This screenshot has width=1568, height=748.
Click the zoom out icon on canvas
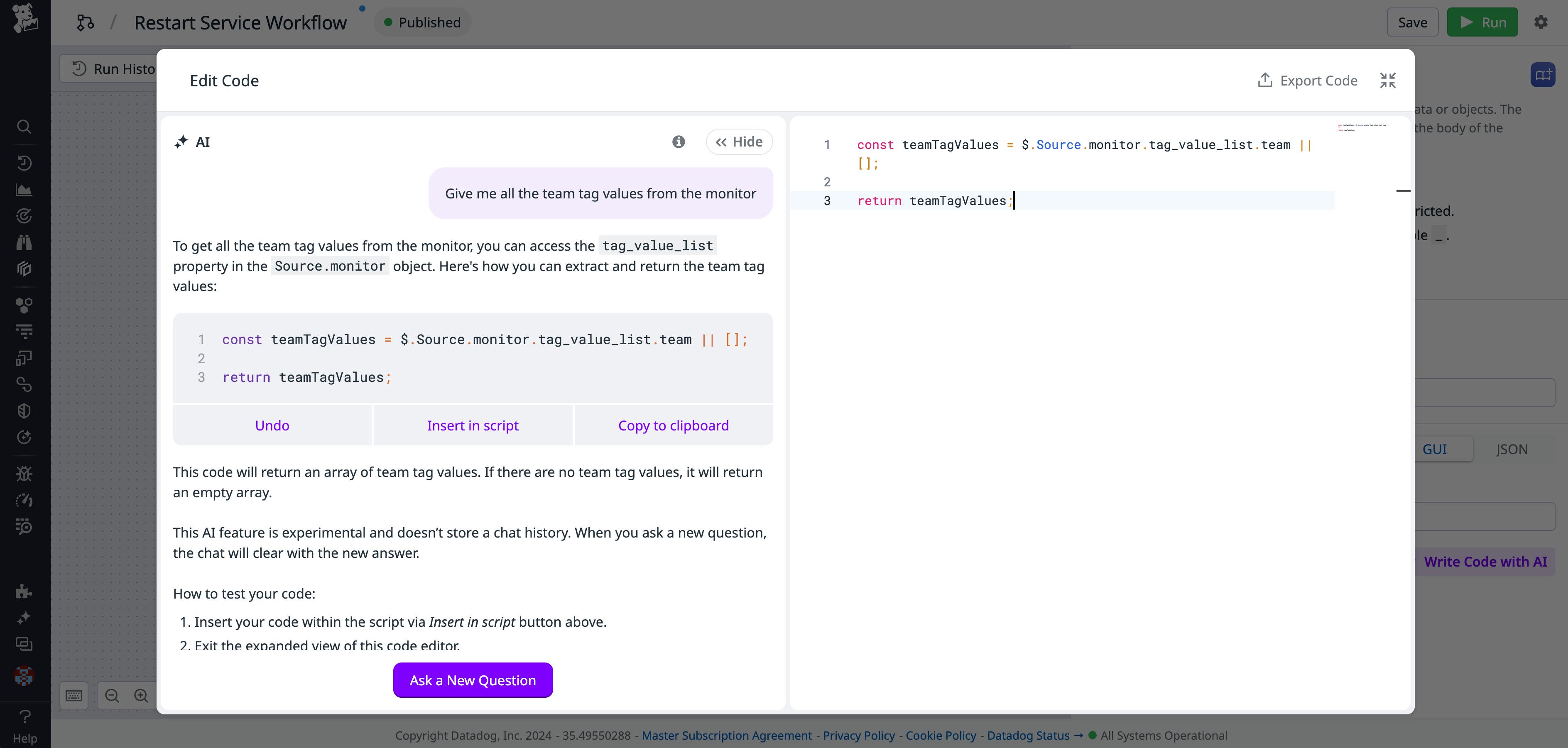[112, 696]
